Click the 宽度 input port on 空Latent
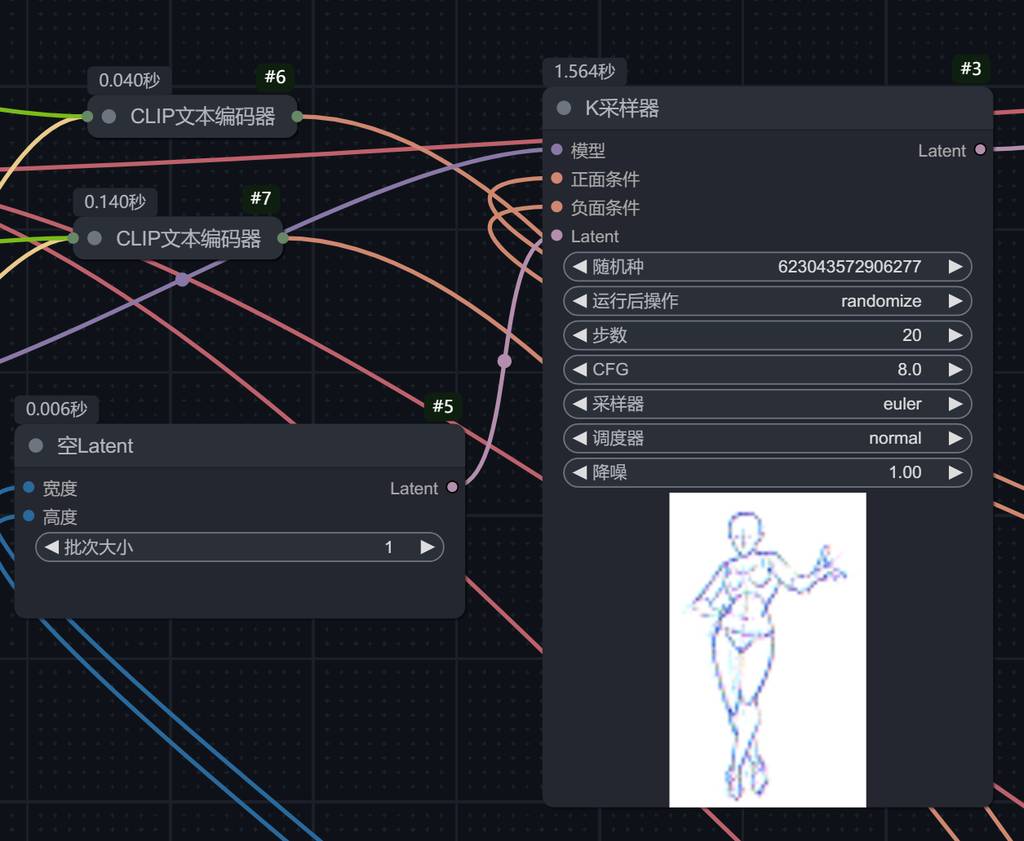Image resolution: width=1024 pixels, height=841 pixels. 29,488
